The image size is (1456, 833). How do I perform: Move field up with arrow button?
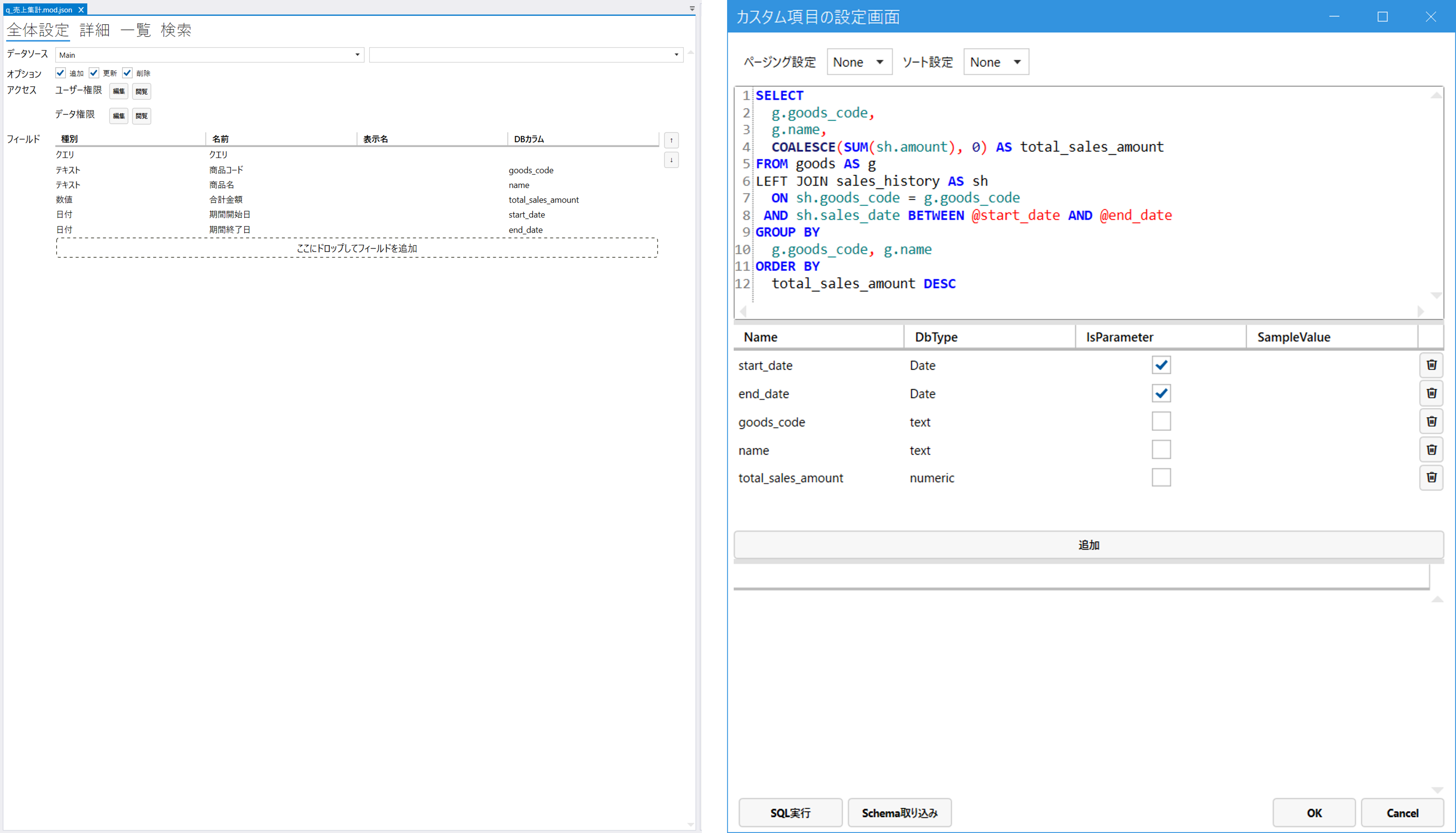coord(671,140)
